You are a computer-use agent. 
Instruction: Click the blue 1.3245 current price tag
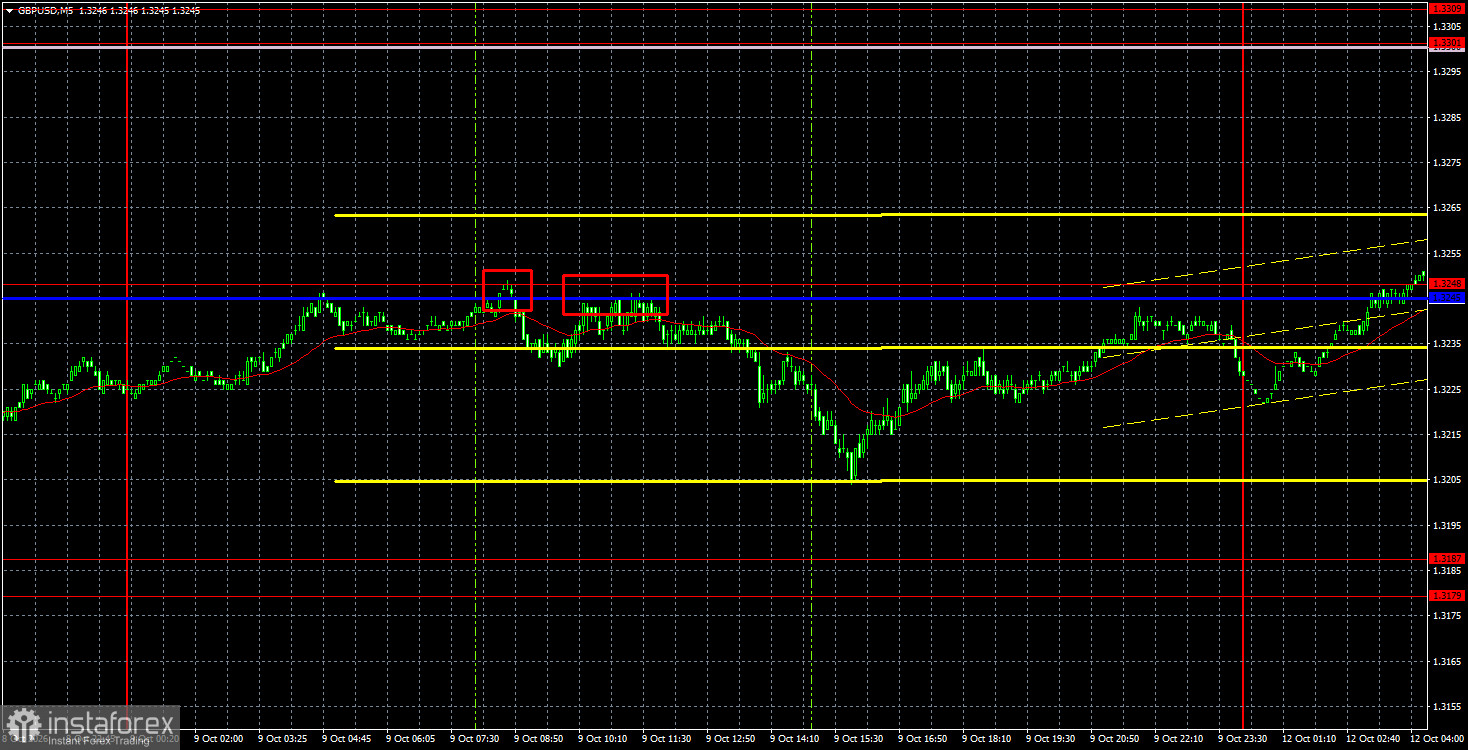(x=1448, y=297)
